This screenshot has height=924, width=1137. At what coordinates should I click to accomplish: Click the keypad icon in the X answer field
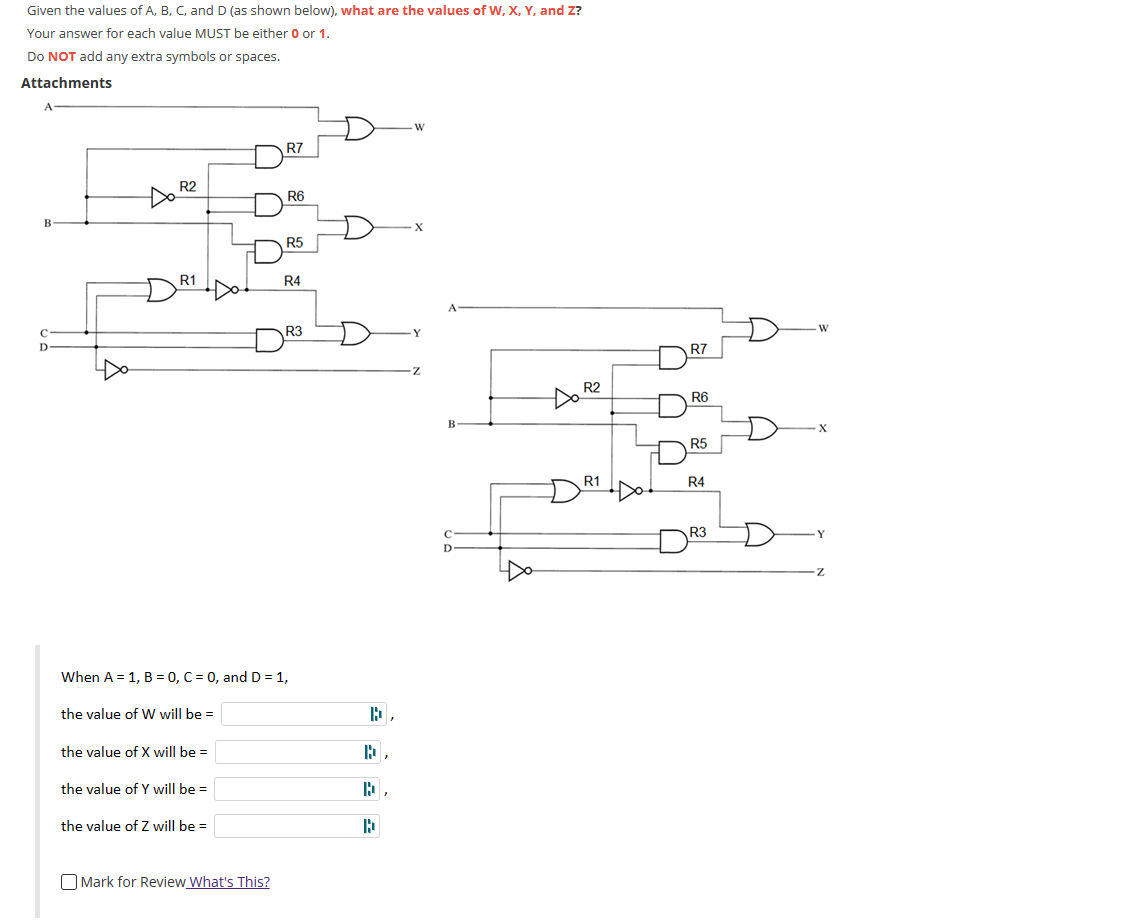[369, 751]
